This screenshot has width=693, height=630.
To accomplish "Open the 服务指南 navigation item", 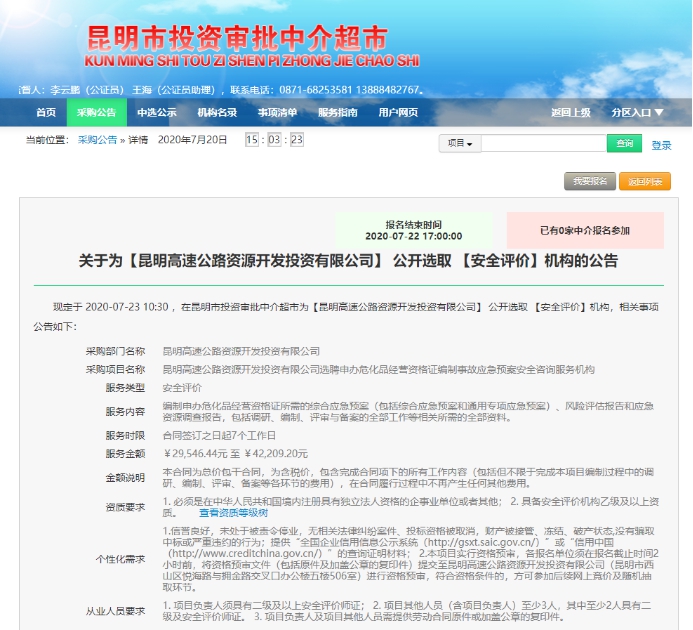I will pyautogui.click(x=338, y=112).
